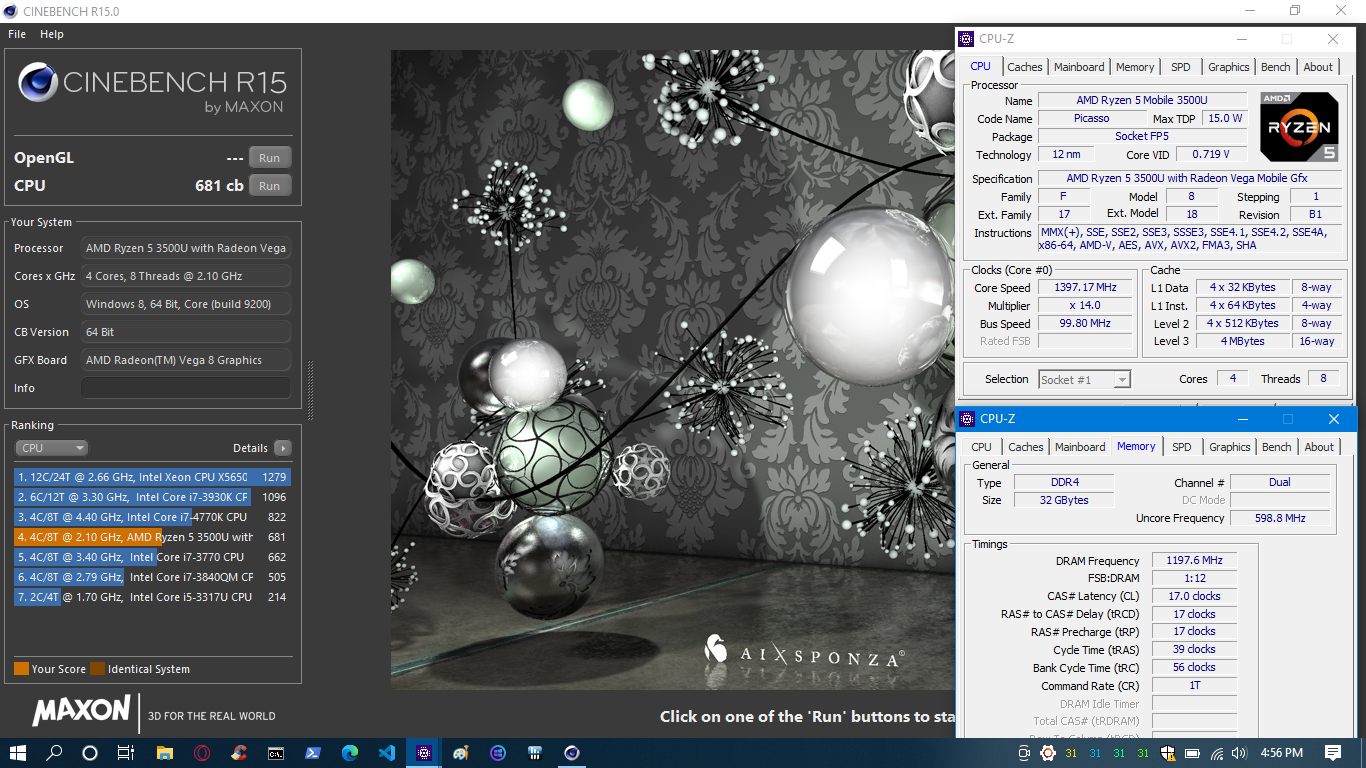The height and width of the screenshot is (768, 1366).
Task: Select Core i7-3930K ranking entry
Action: point(152,497)
